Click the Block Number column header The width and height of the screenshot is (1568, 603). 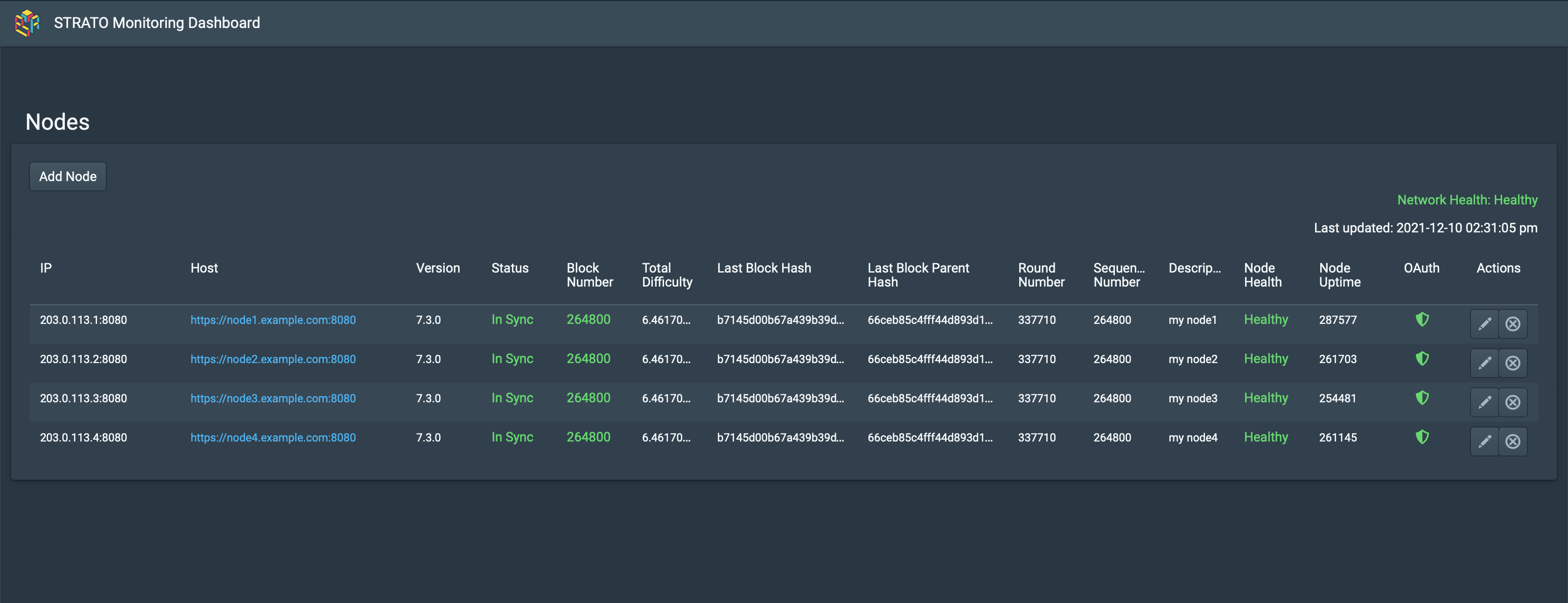click(589, 274)
